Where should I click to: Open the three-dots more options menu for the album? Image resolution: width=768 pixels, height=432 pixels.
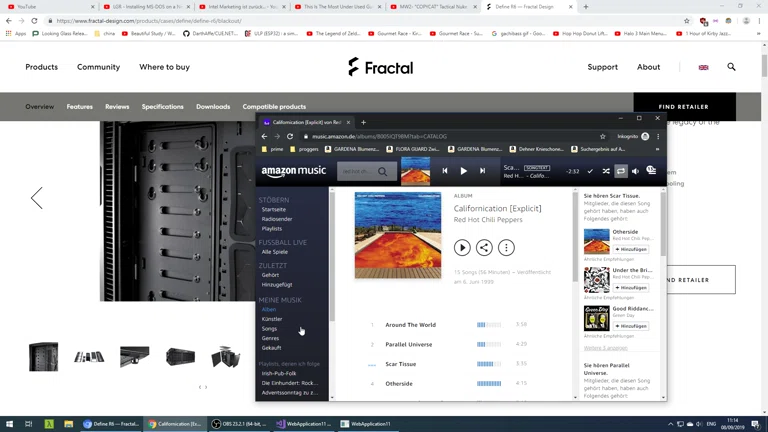[506, 247]
